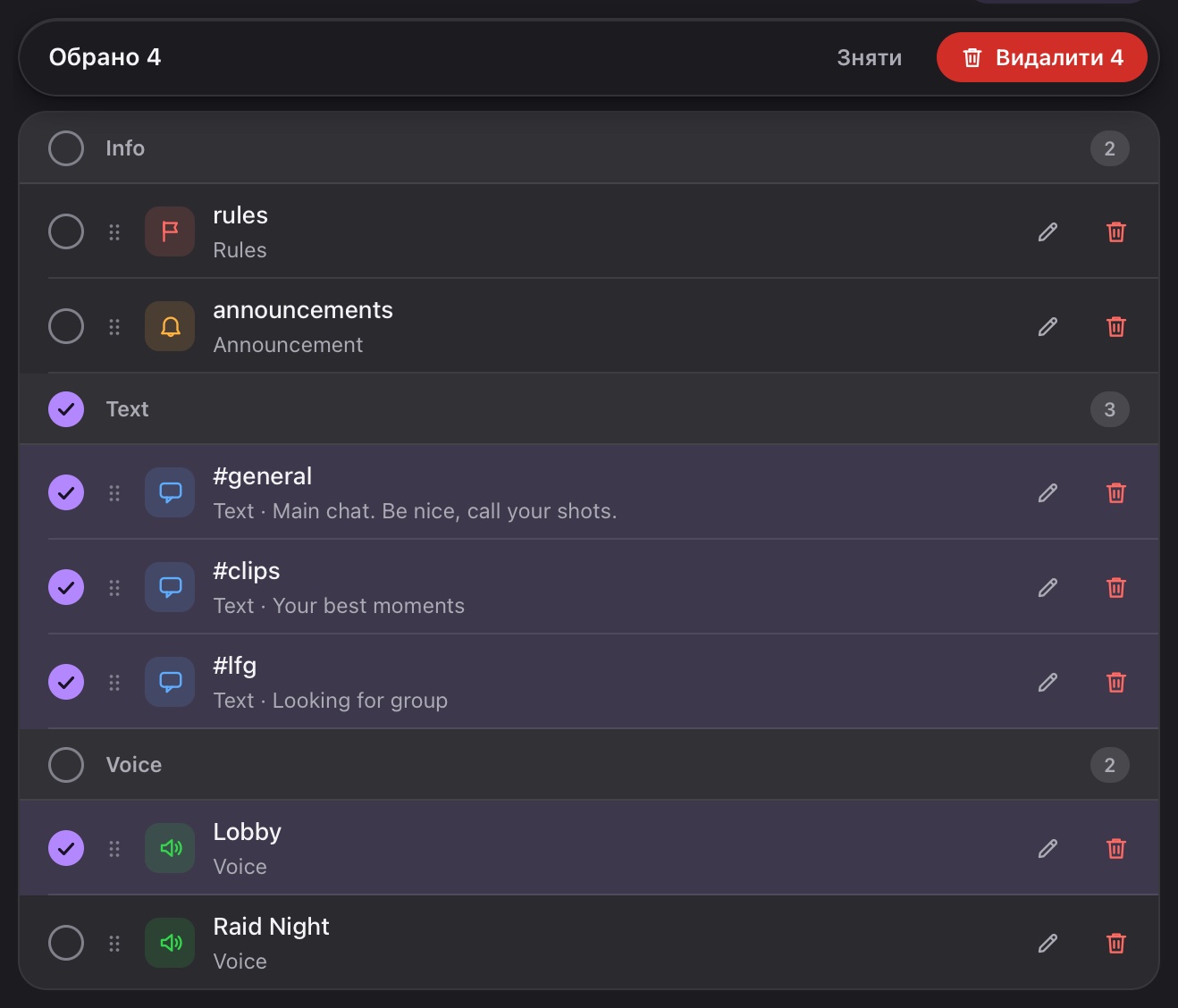Select all channels in Info category
This screenshot has width=1178, height=1008.
tap(66, 148)
